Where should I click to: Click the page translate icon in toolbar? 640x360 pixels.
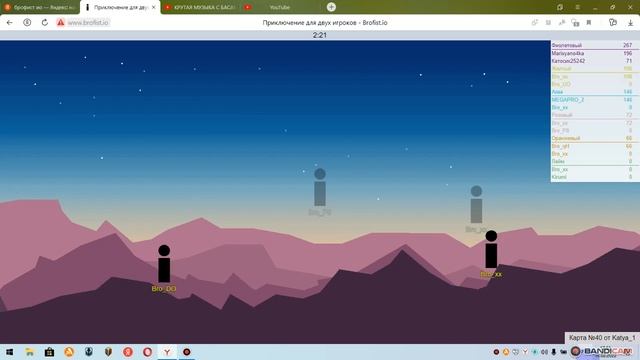562,22
